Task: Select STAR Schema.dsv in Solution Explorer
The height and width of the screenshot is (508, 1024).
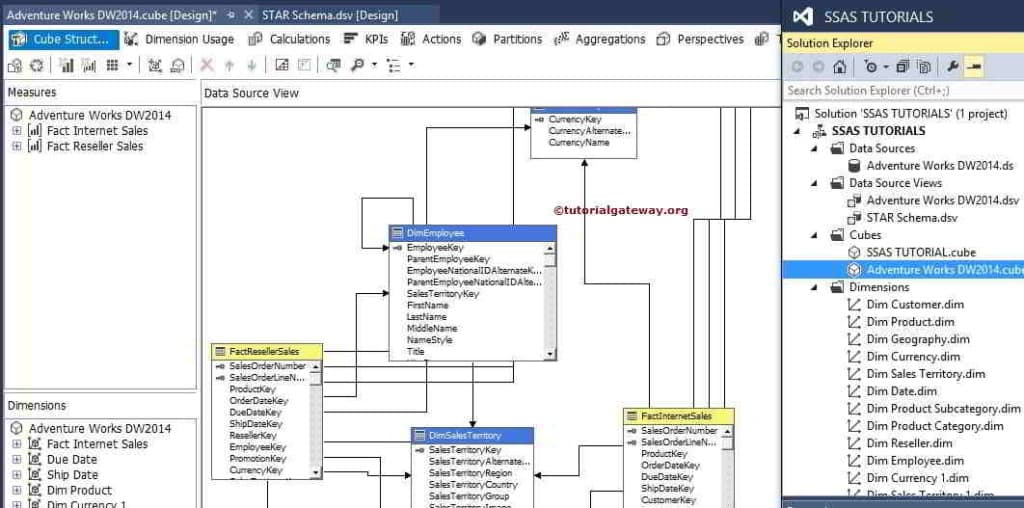Action: 912,217
